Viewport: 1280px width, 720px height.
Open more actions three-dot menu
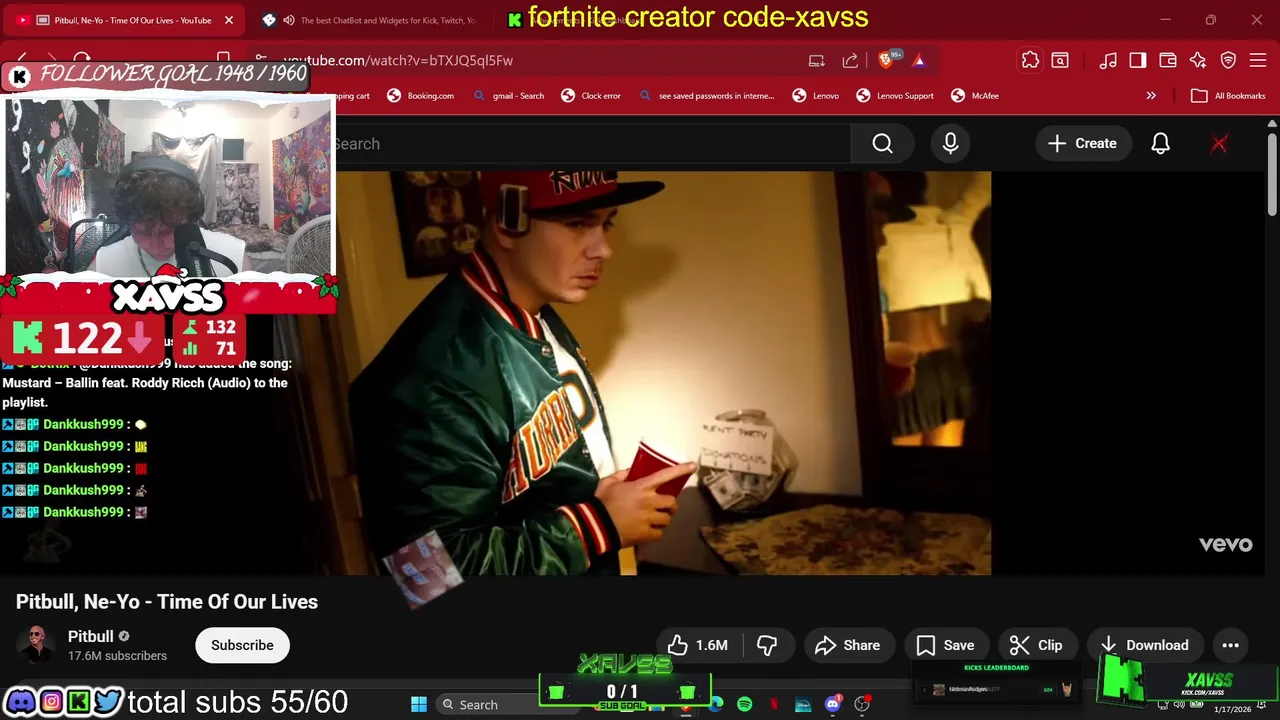(x=1231, y=645)
